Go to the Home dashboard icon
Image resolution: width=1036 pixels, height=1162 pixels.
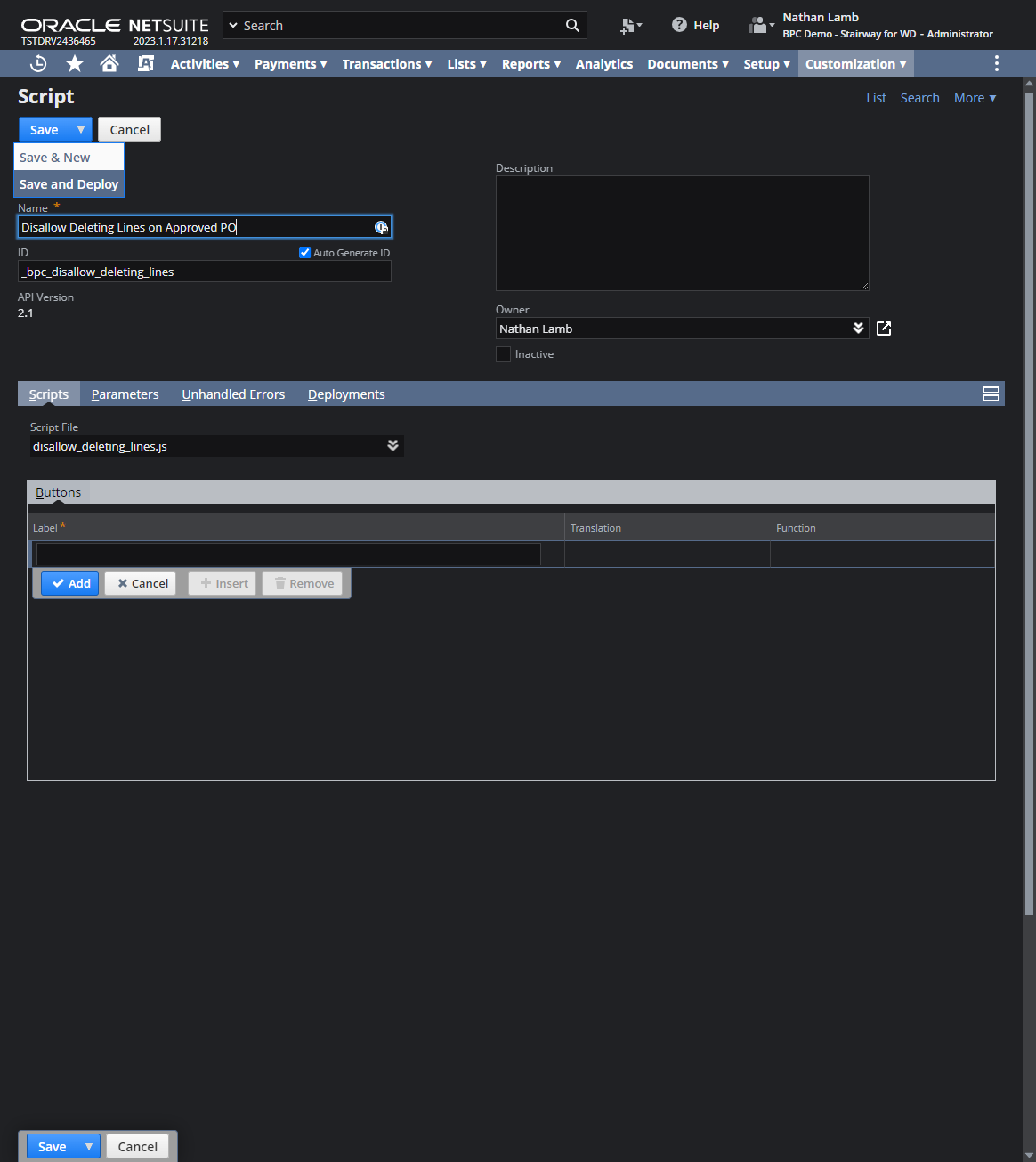point(109,63)
